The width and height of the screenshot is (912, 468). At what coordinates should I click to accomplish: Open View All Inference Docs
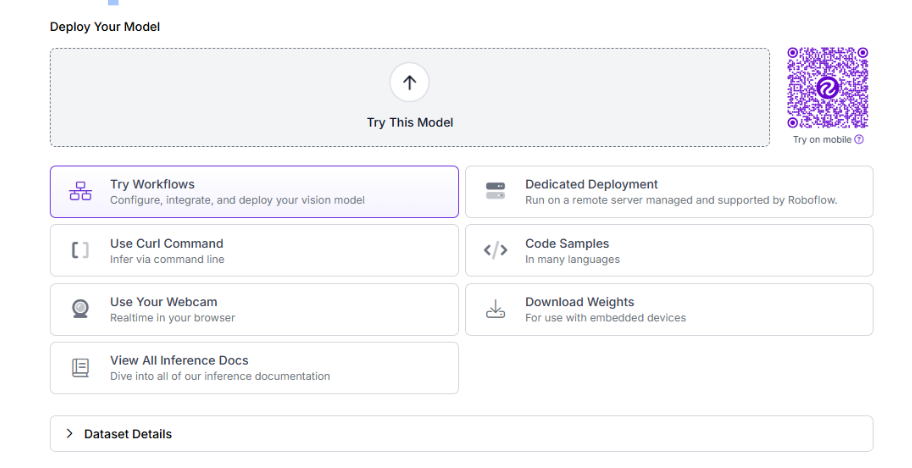[x=254, y=368]
